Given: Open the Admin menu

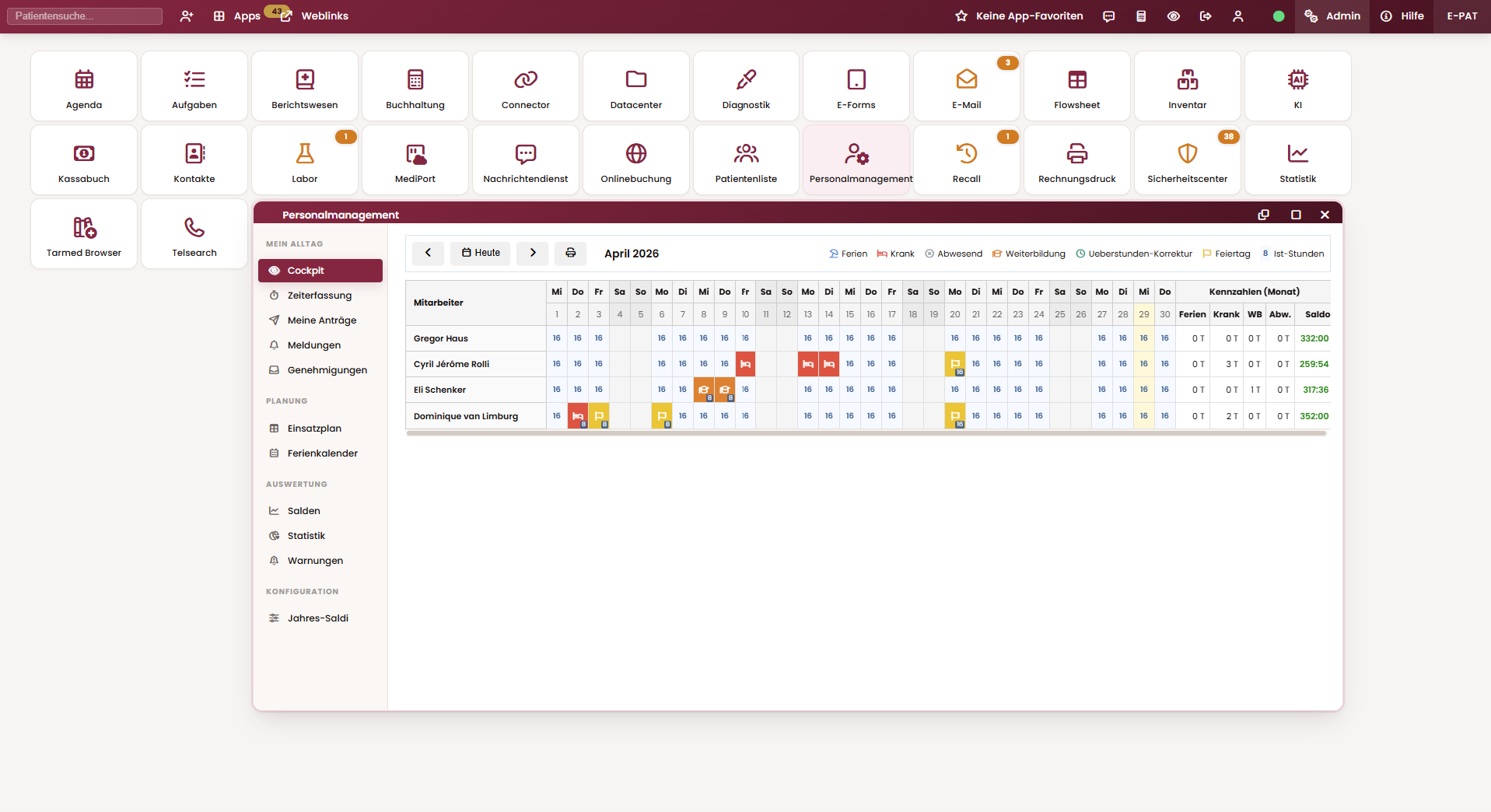Looking at the screenshot, I should point(1332,16).
